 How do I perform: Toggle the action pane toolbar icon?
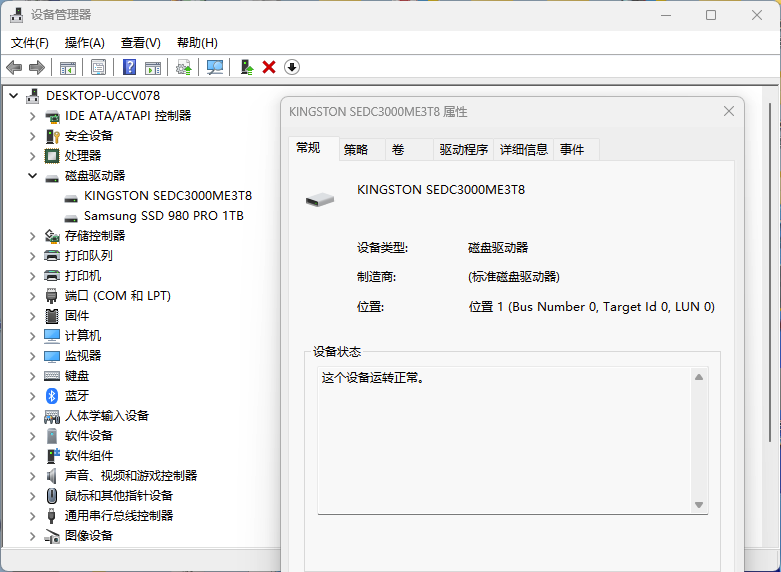(153, 67)
